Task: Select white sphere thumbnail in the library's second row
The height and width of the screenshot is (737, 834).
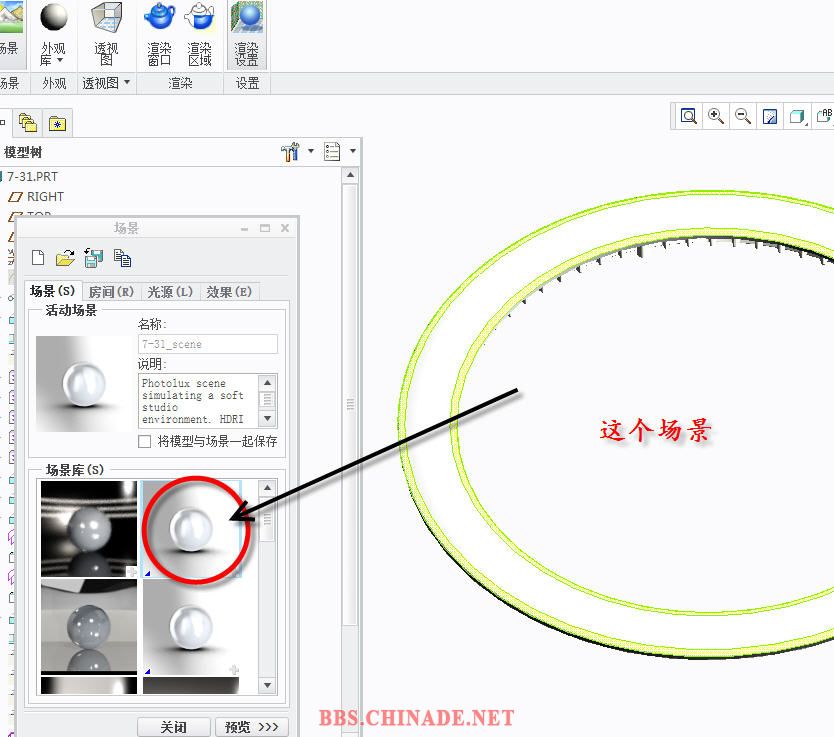Action: [x=191, y=626]
